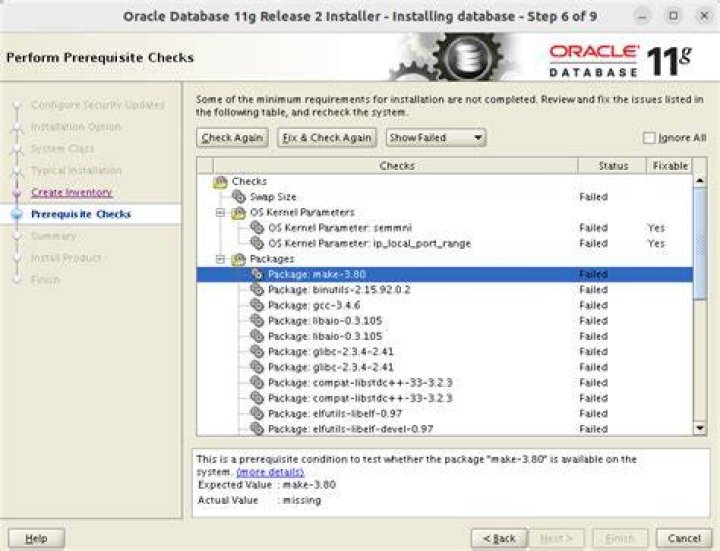
Task: Click the Checks column header
Action: [396, 166]
